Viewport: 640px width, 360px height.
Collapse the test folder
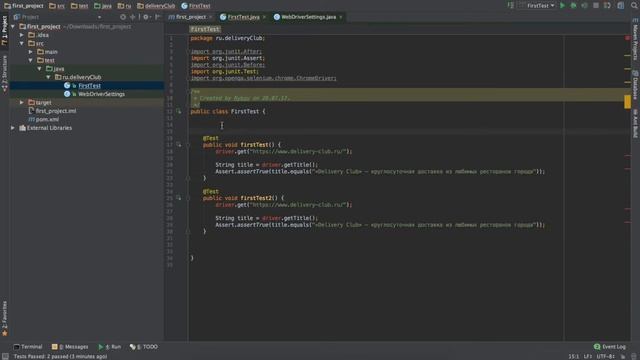(31, 60)
